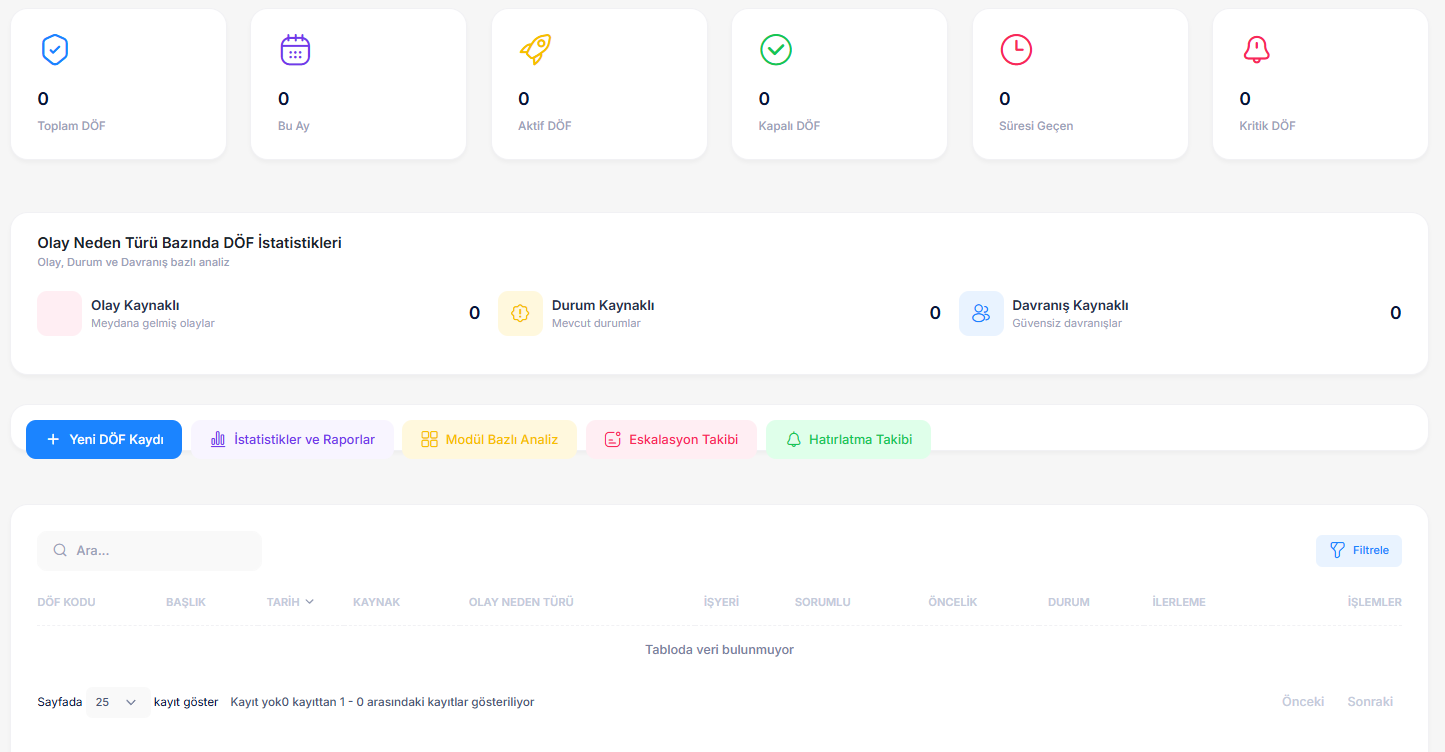Click the clock icon above Süresi Geçen
1445x752 pixels.
point(1016,49)
